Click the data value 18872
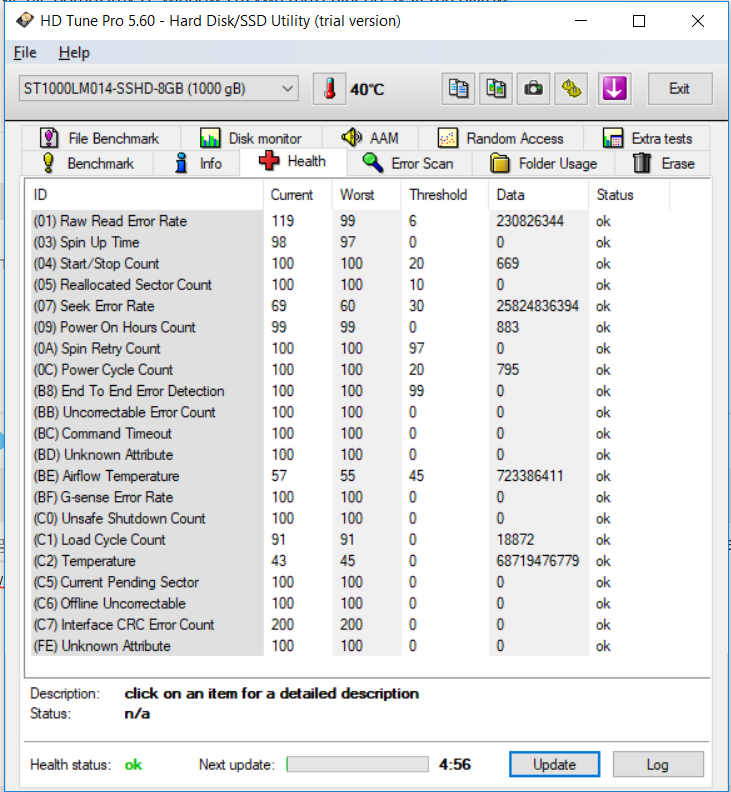The width and height of the screenshot is (731, 792). pyautogui.click(x=515, y=539)
